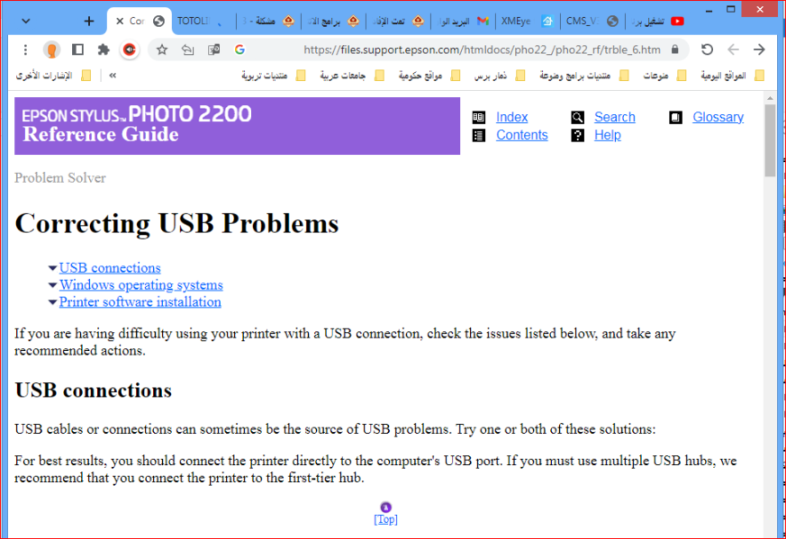Go back using the left arrow button
This screenshot has height=539, width=786.
click(733, 50)
